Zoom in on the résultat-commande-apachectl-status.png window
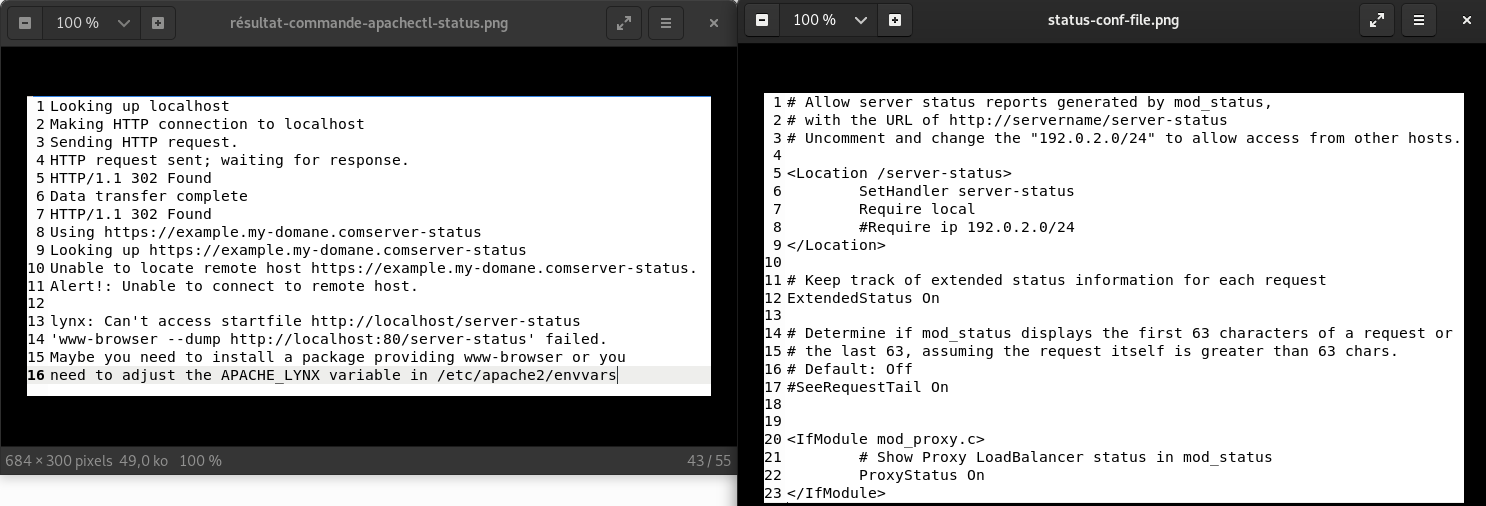 click(158, 22)
